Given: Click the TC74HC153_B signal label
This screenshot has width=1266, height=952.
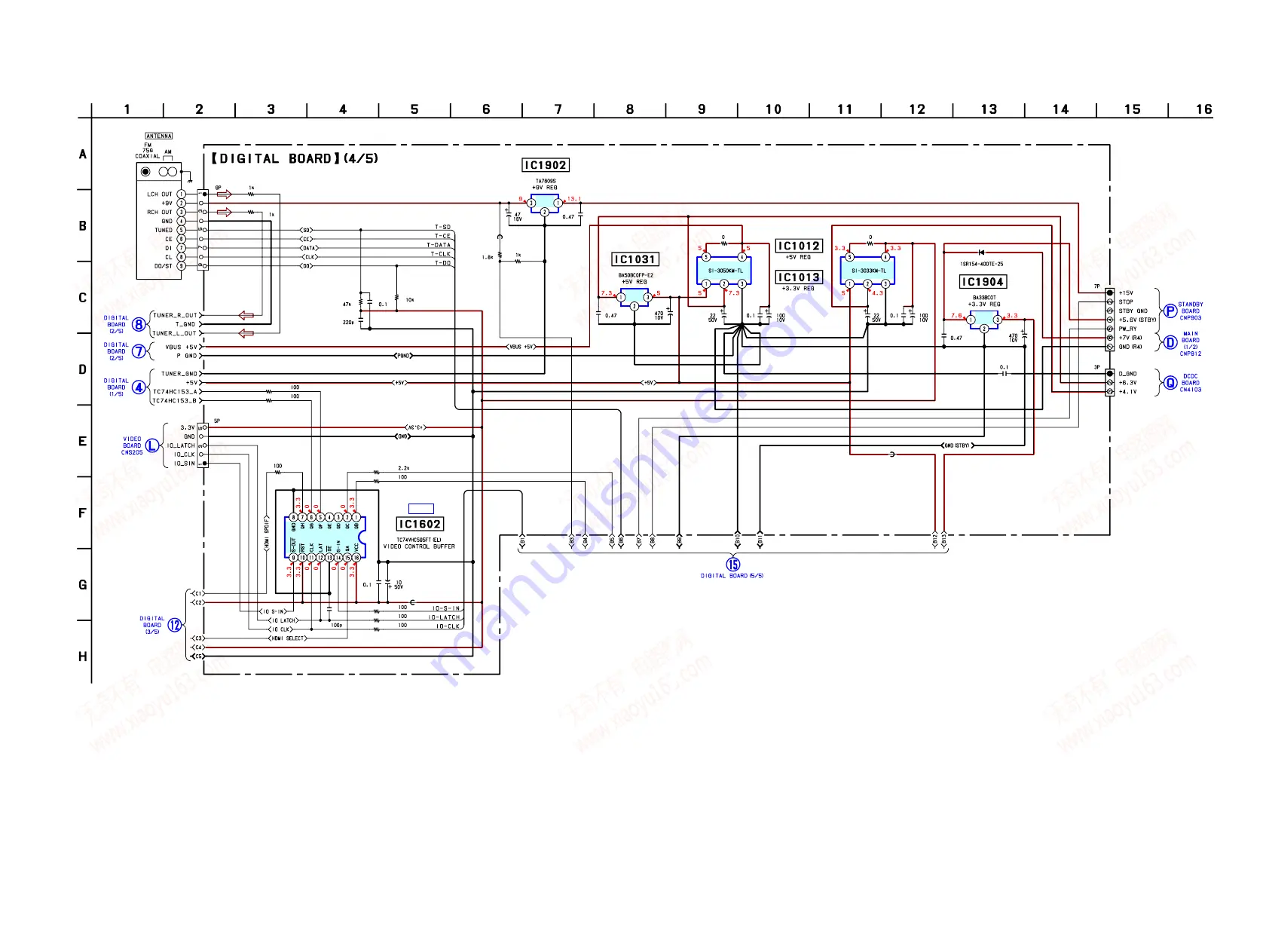Looking at the screenshot, I should (175, 401).
